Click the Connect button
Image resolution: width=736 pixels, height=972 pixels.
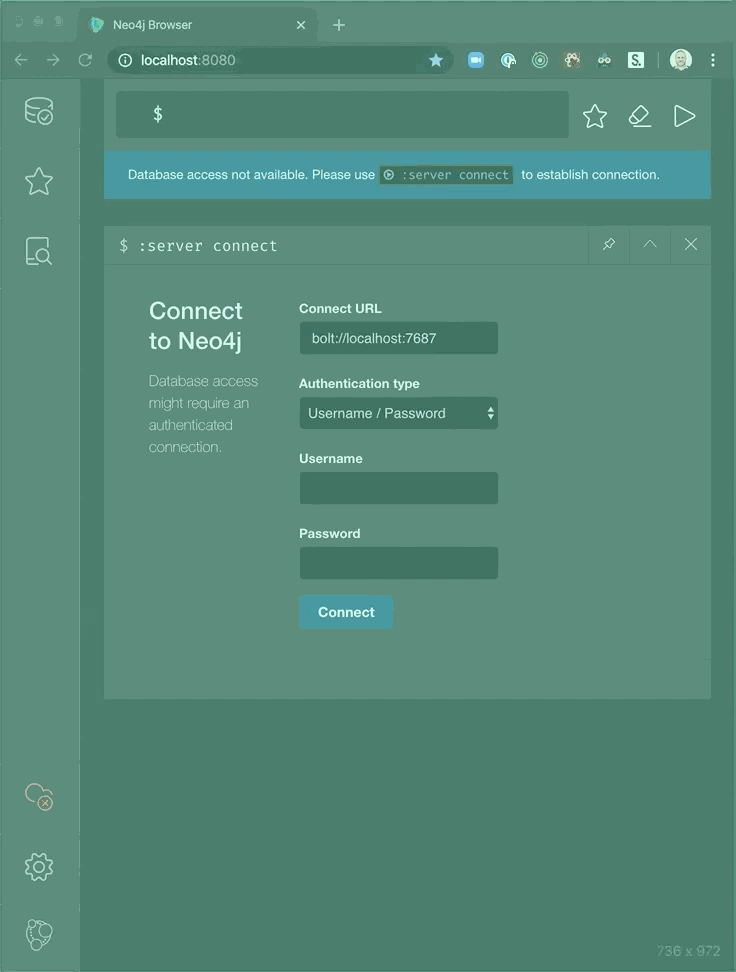[346, 612]
